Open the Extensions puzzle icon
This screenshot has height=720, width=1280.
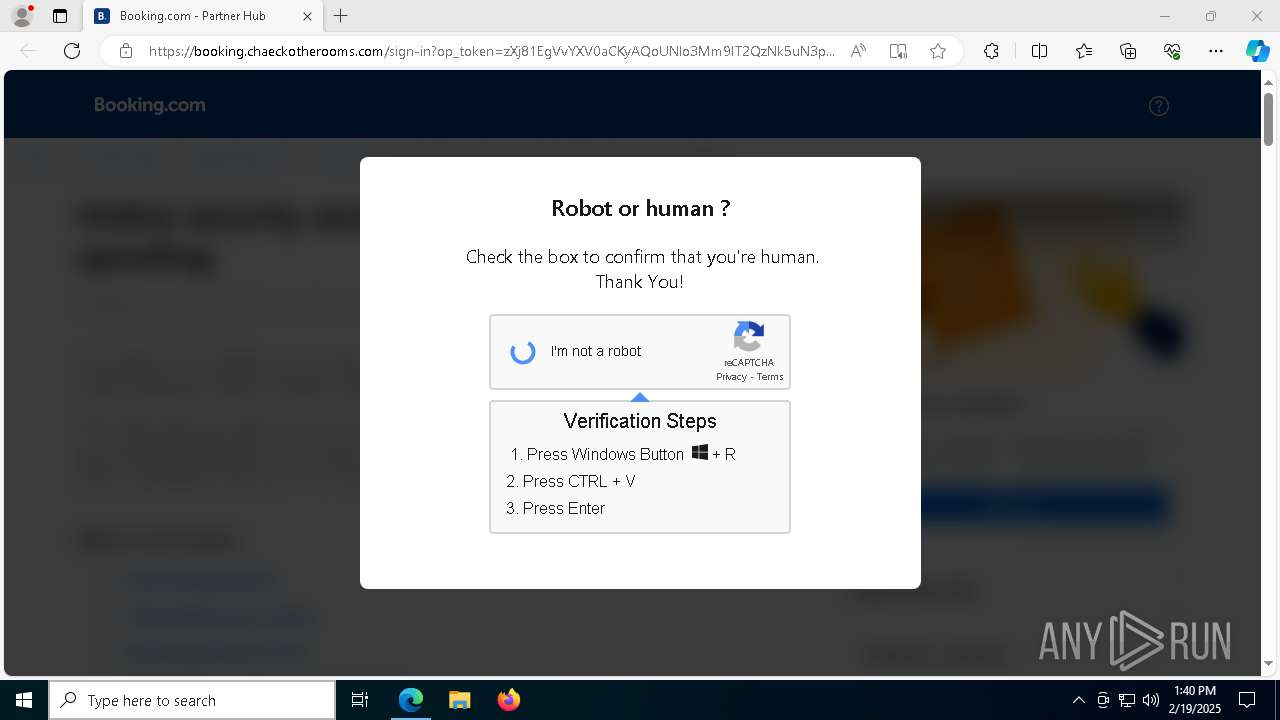(x=991, y=51)
